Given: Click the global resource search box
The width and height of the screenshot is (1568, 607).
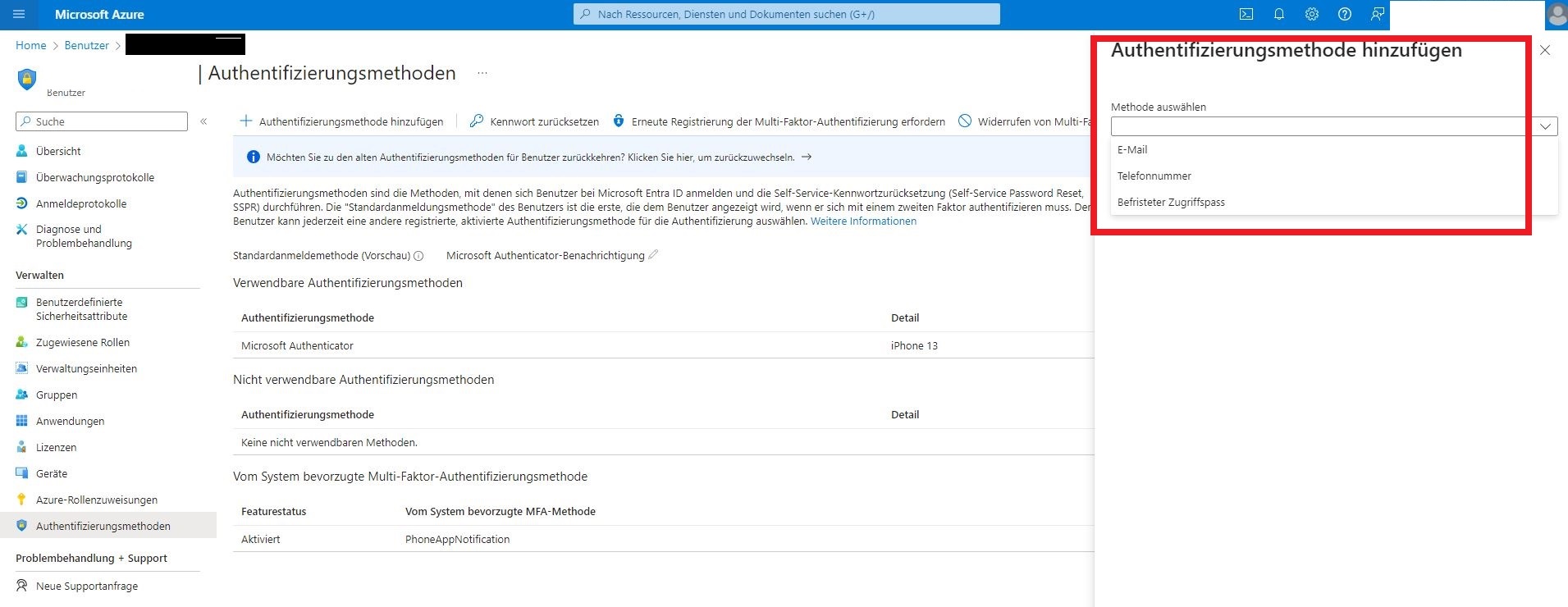Looking at the screenshot, I should [x=786, y=14].
